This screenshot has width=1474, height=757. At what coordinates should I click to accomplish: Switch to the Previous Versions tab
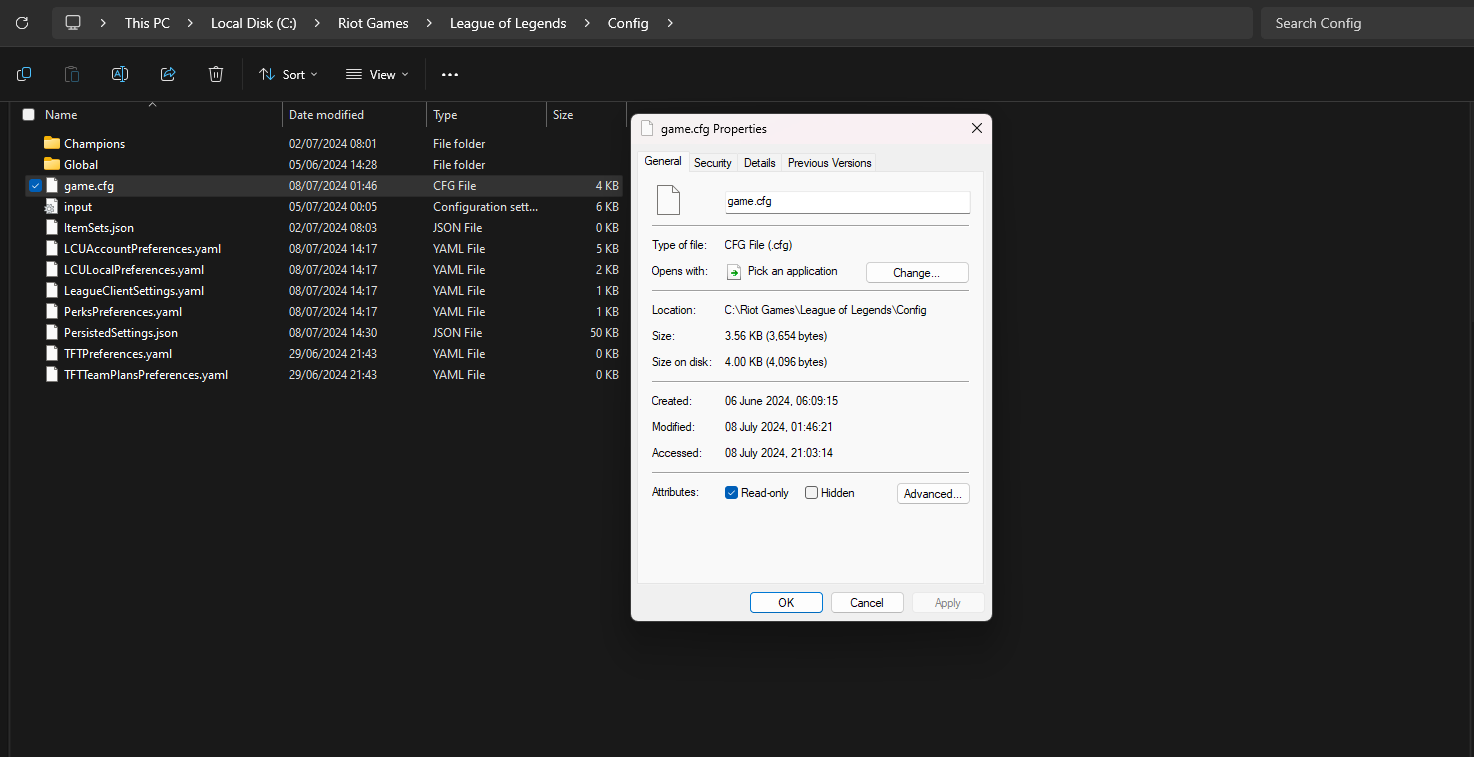[x=829, y=163]
